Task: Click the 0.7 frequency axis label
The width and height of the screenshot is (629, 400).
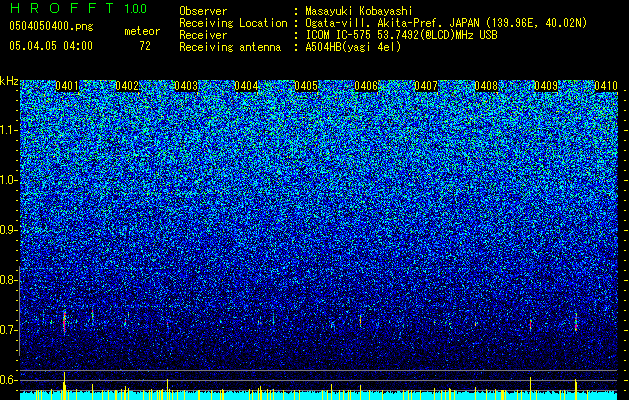Action: point(9,330)
